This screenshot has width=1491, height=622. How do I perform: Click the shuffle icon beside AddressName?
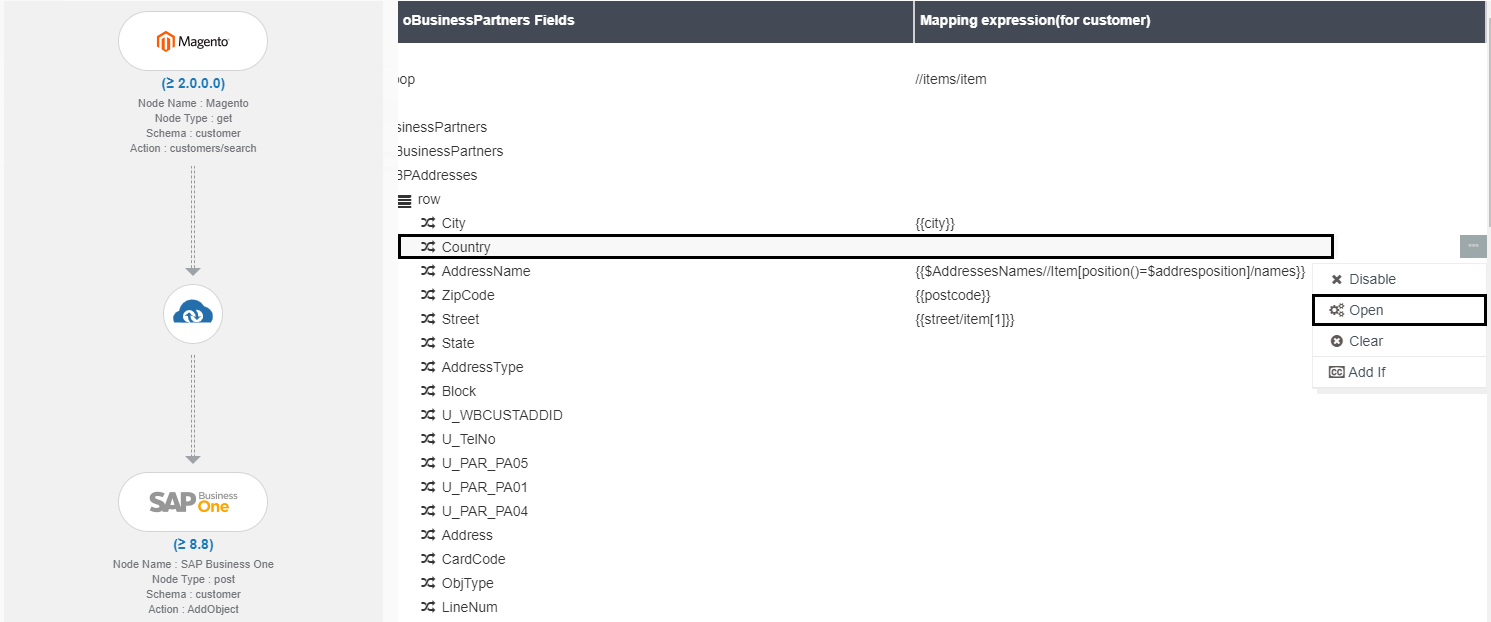(428, 271)
